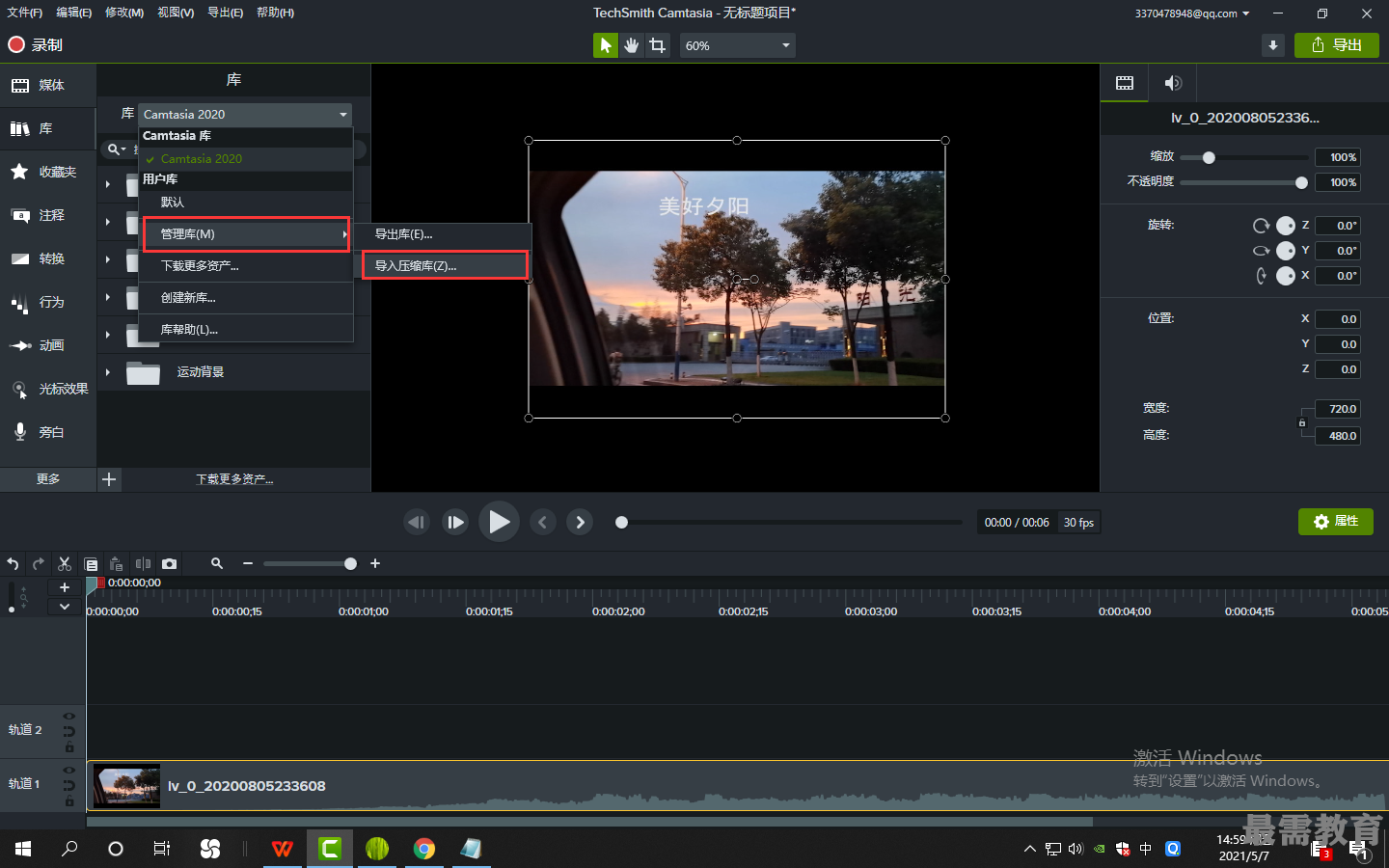This screenshot has width=1389, height=868.
Task: Open the 收藏夹 favorites tab
Action: coord(48,172)
